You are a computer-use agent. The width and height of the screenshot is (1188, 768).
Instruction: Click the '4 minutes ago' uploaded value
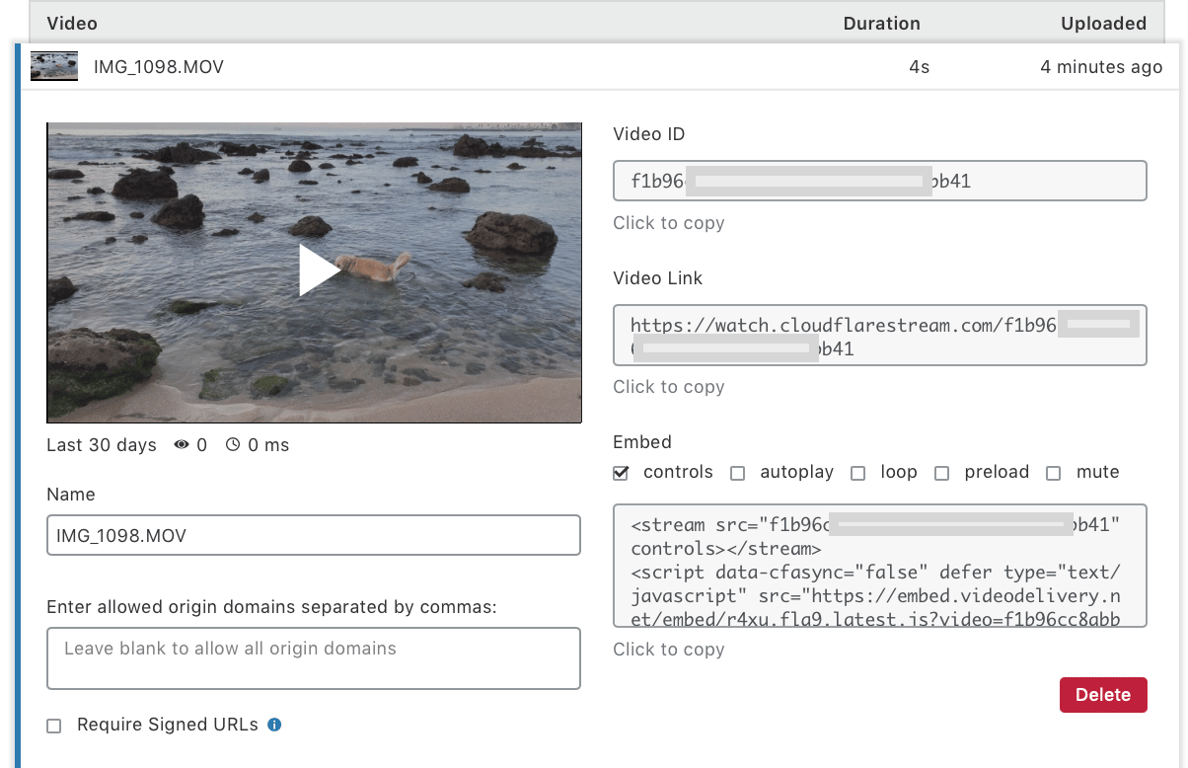tap(1101, 67)
